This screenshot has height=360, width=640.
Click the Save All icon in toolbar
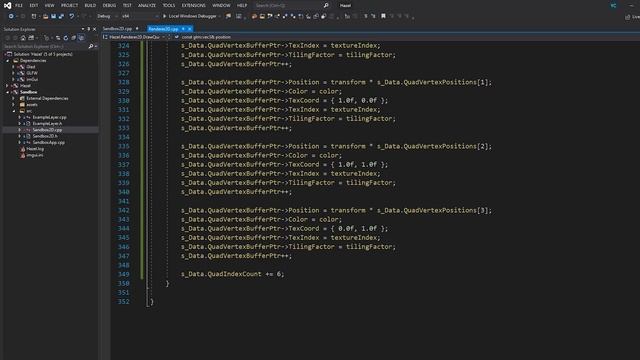click(x=61, y=16)
